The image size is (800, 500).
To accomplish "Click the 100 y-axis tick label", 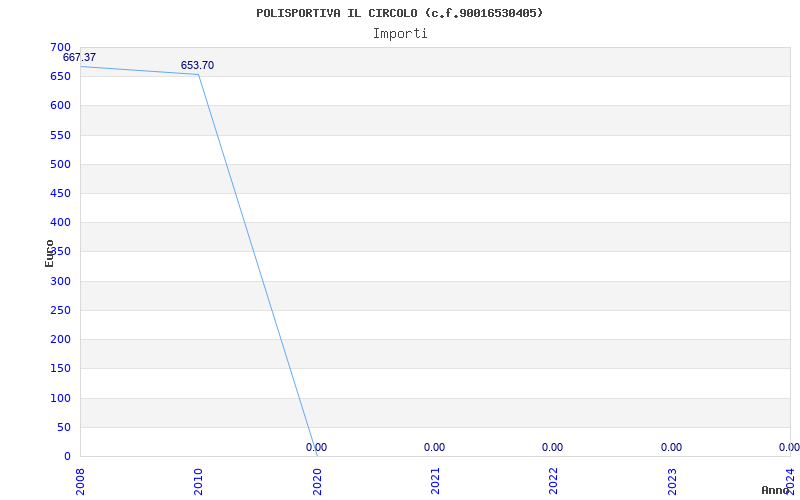I will 60,398.
